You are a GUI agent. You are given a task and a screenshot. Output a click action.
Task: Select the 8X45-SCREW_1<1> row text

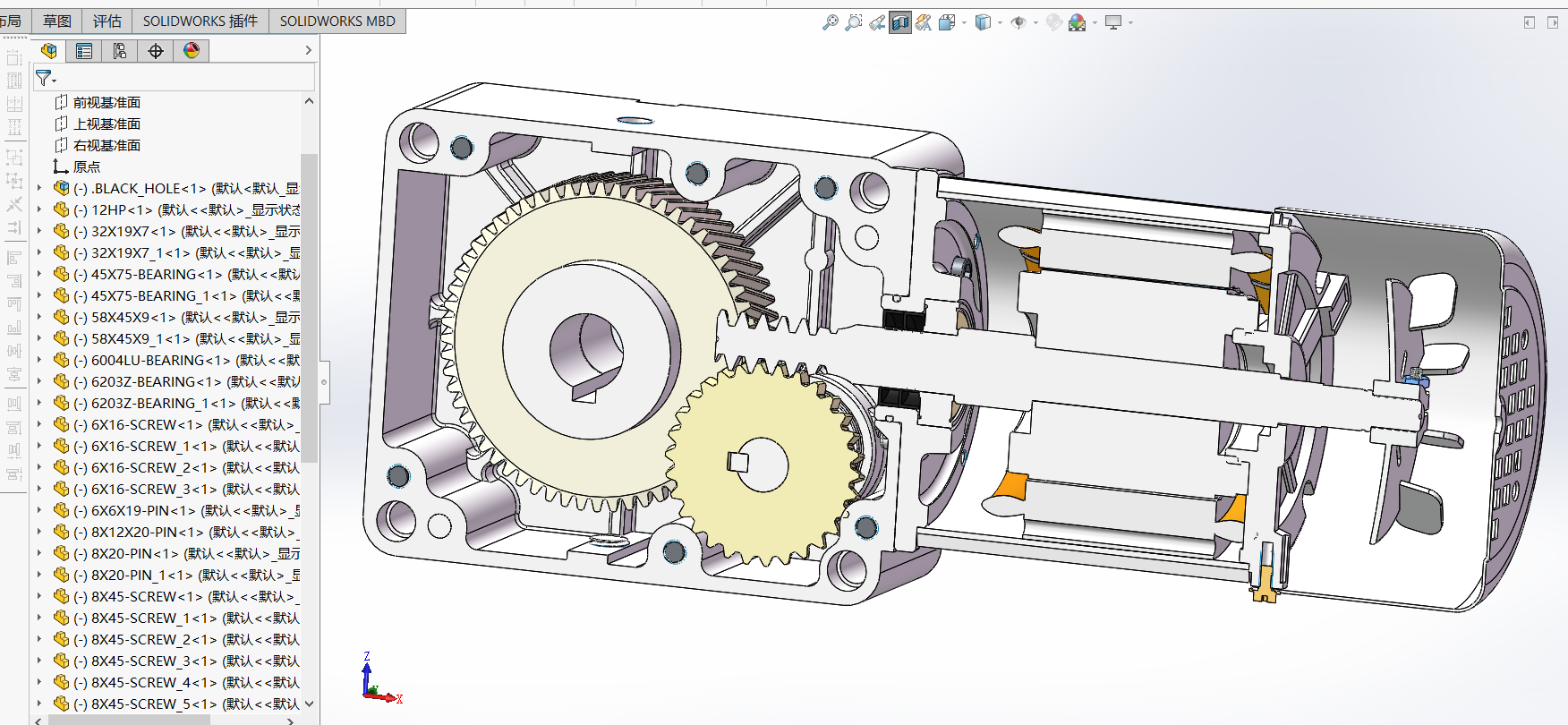point(186,618)
